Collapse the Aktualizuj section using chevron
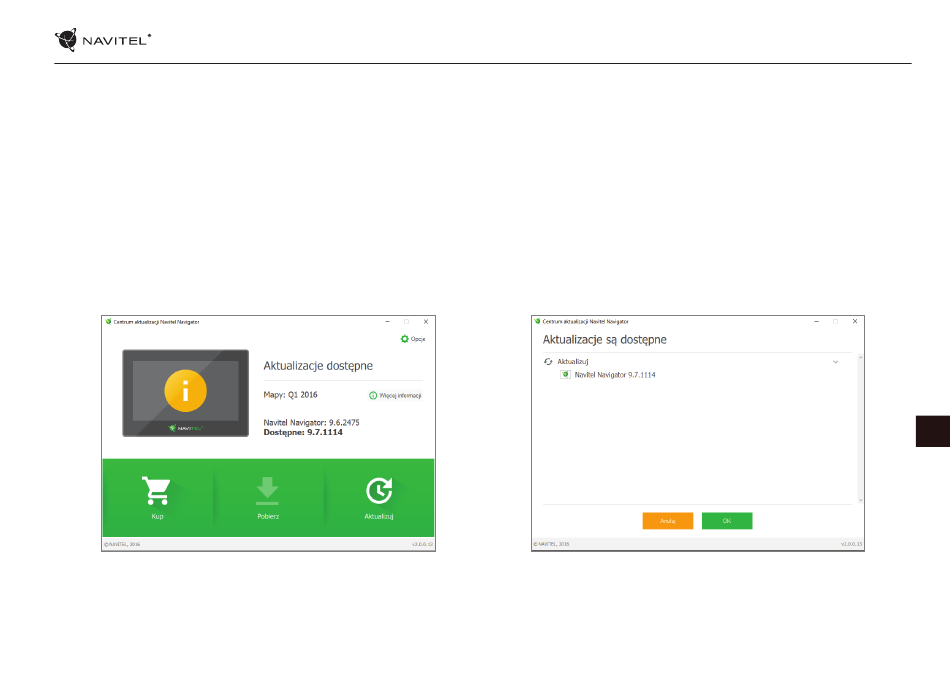 tap(835, 362)
